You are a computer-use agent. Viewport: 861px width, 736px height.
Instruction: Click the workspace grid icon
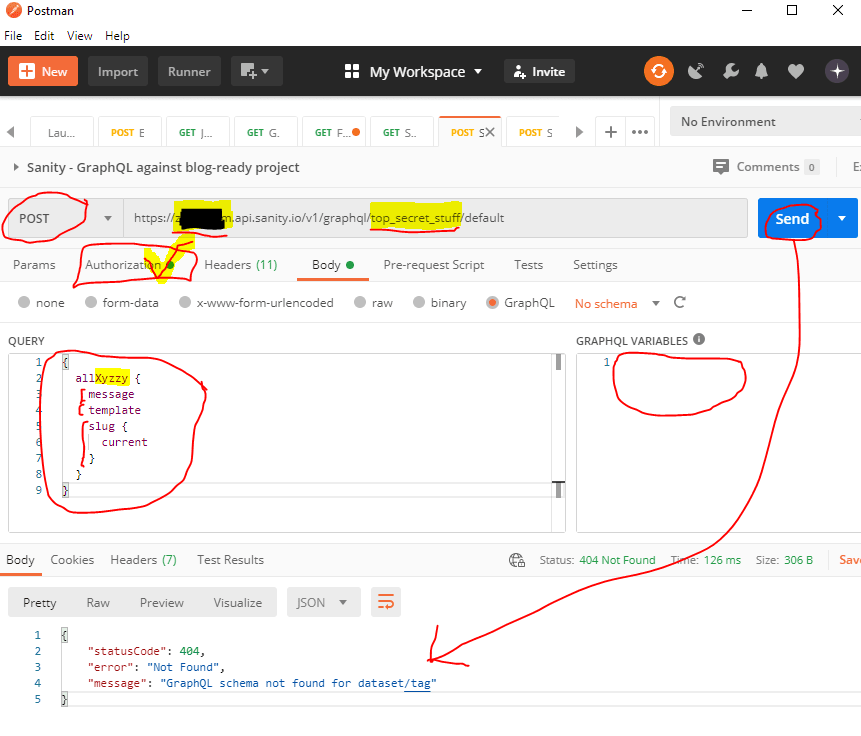coord(351,71)
